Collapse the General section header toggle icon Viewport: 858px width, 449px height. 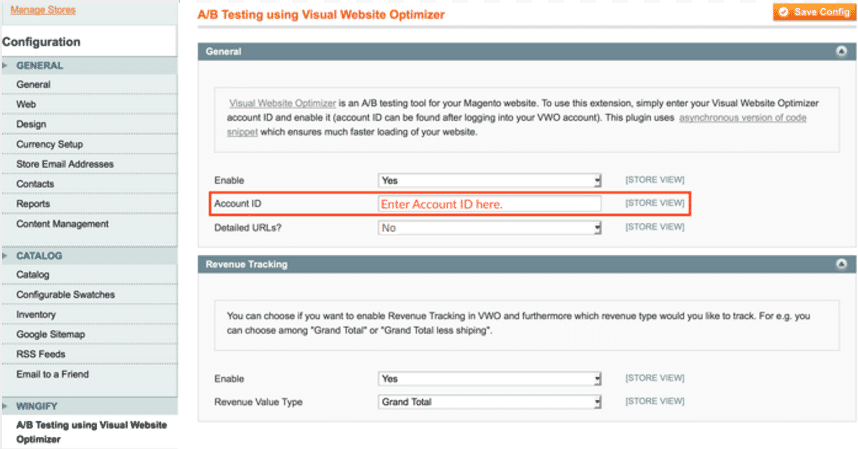coord(842,51)
